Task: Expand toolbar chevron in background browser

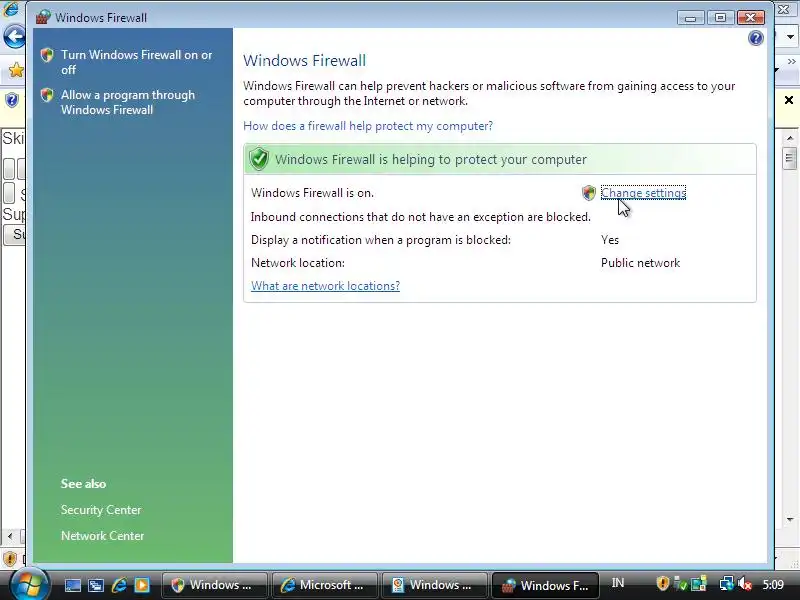Action: point(791,61)
